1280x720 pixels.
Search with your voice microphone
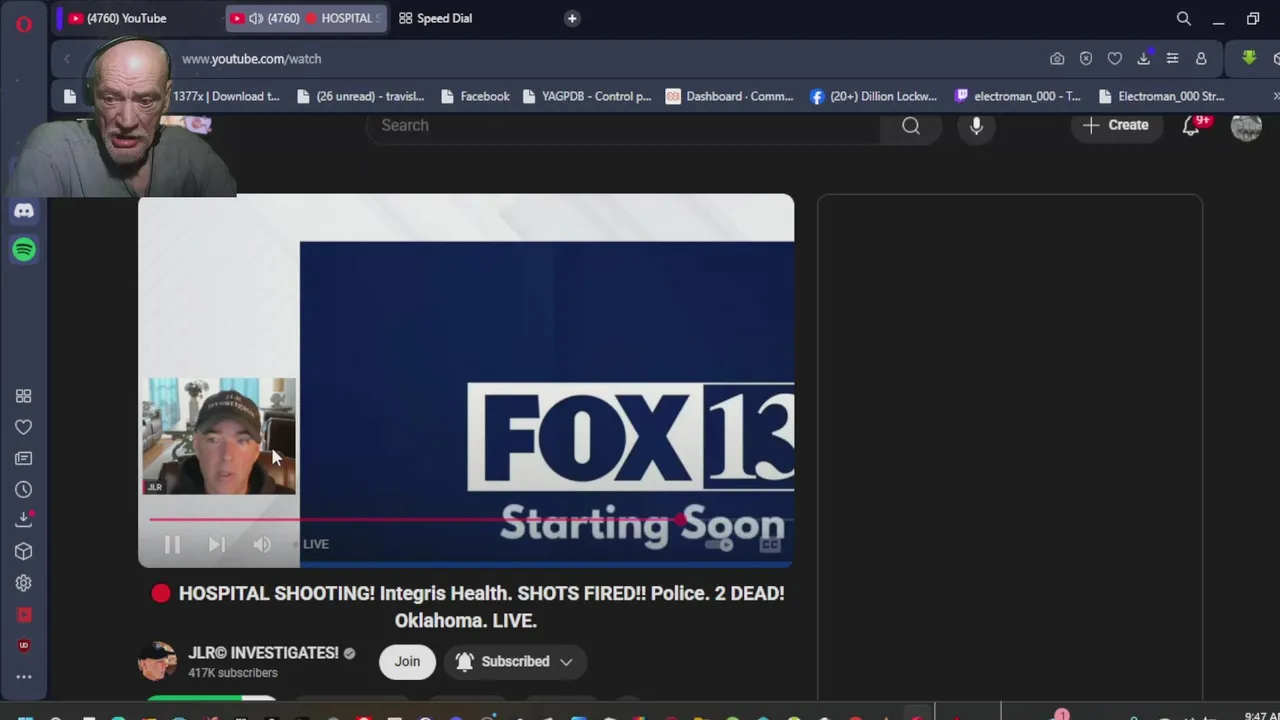click(976, 126)
